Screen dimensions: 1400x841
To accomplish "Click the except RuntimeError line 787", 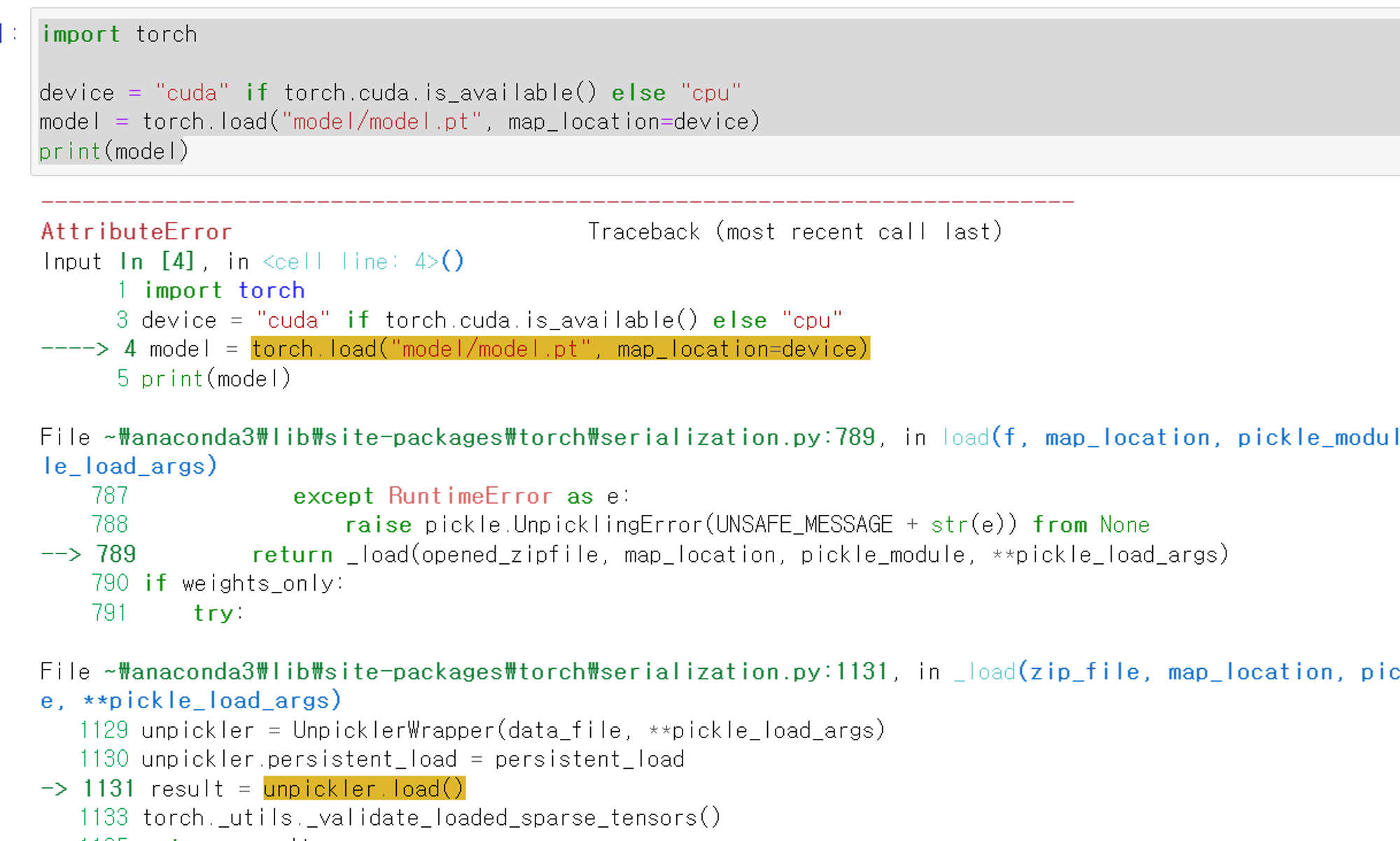I will (461, 496).
